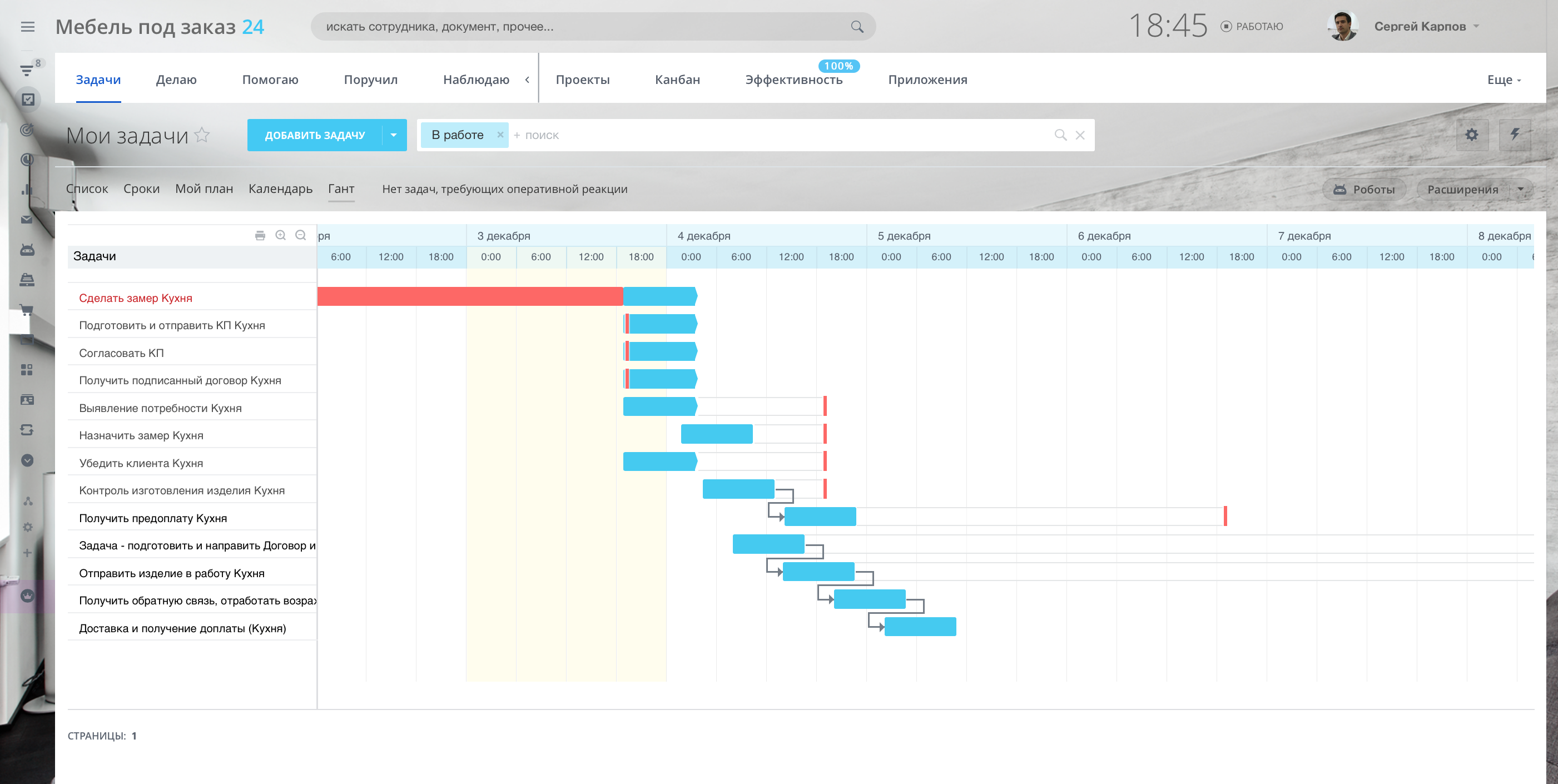The width and height of the screenshot is (1558, 784).
Task: Toggle the РАБОТАЮ workday status
Action: [1252, 27]
